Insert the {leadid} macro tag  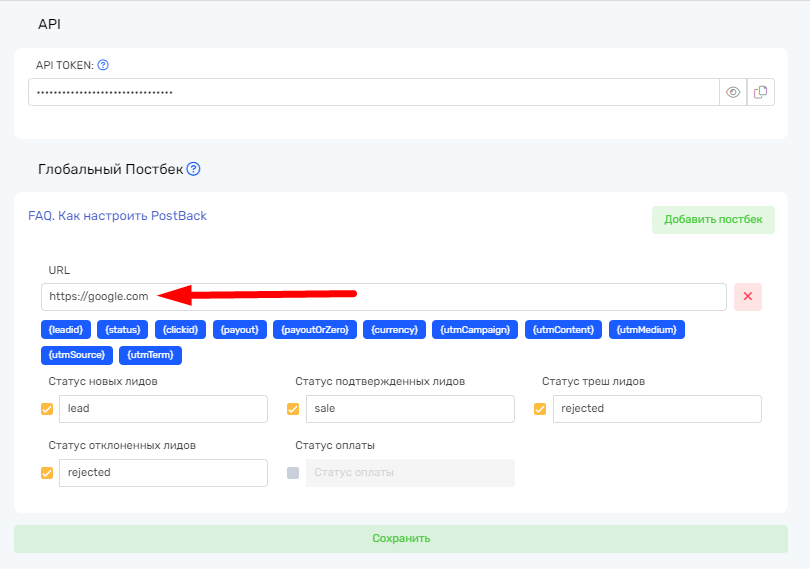pyautogui.click(x=68, y=329)
